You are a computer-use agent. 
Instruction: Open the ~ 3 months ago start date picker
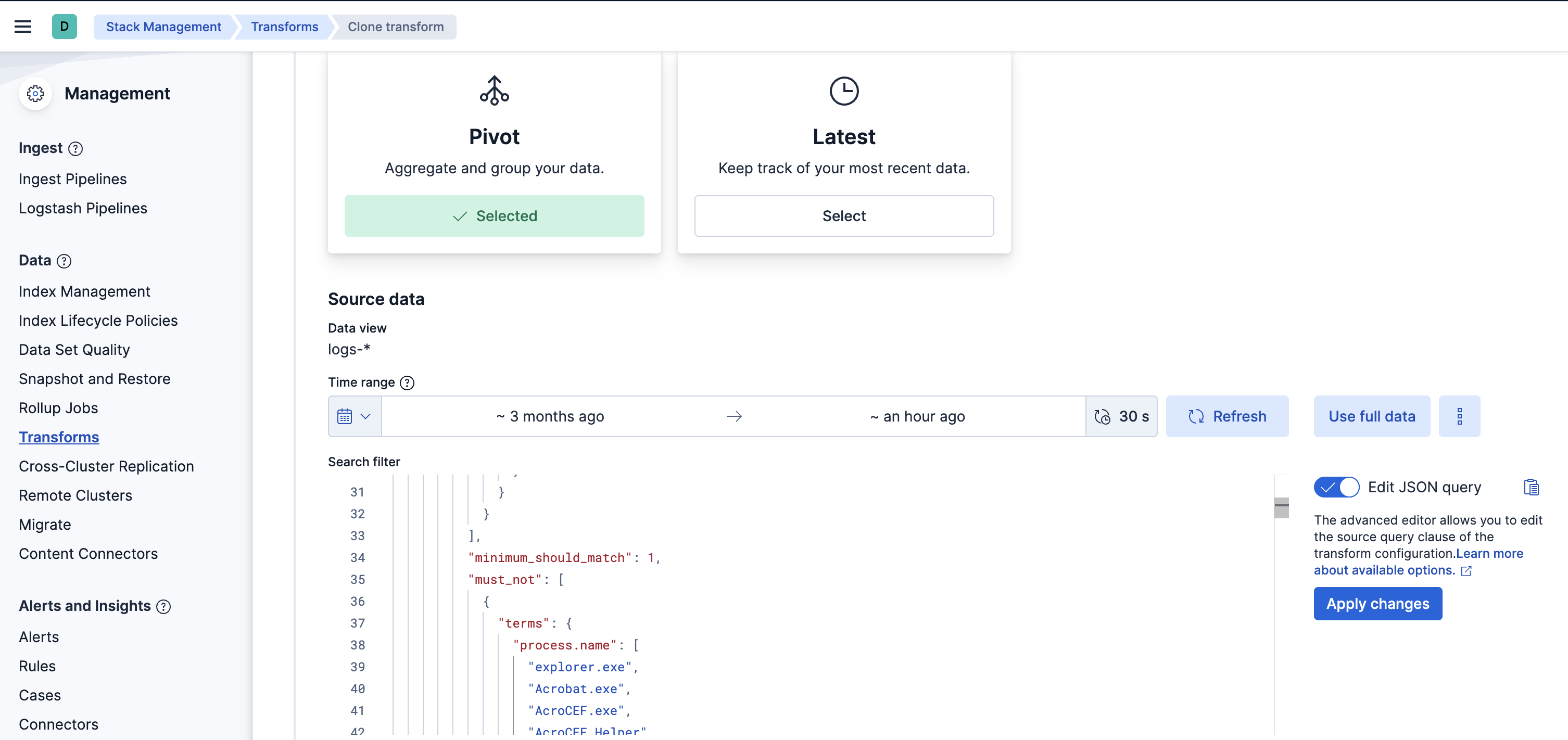tap(550, 417)
